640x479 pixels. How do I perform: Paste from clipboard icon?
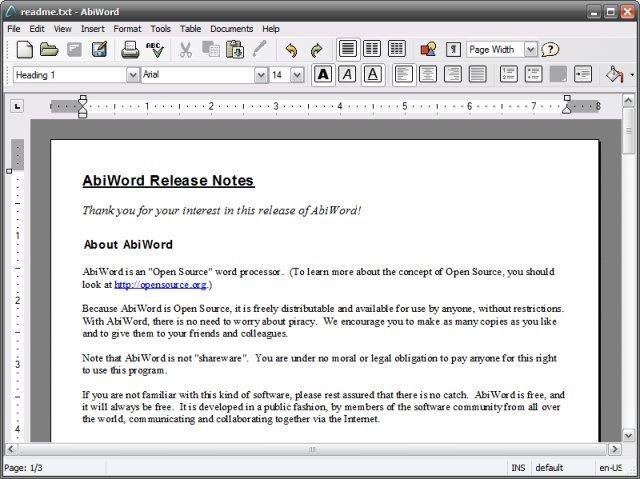235,49
